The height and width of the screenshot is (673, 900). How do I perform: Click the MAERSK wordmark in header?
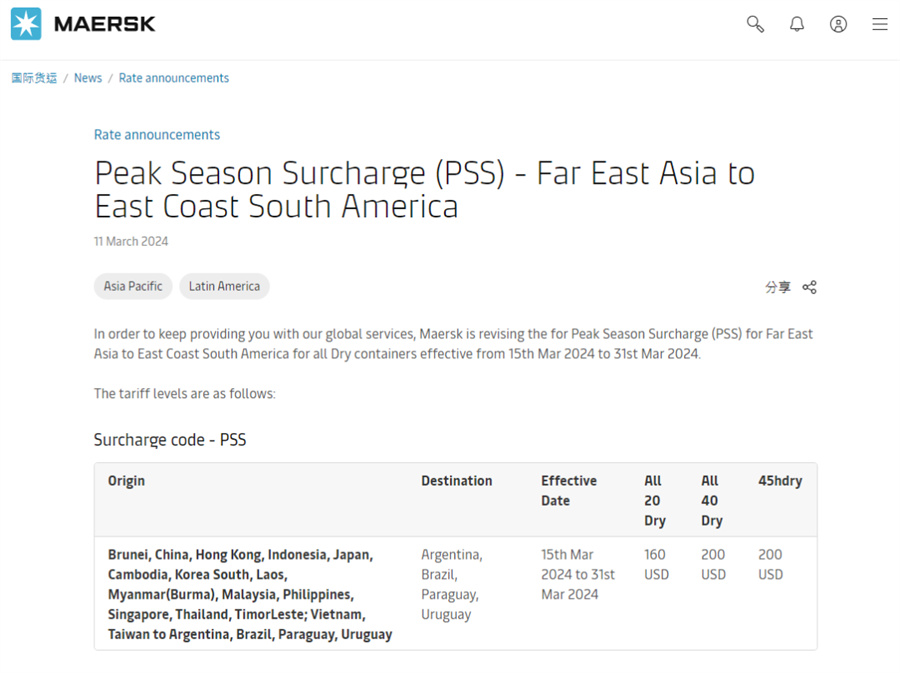click(104, 24)
